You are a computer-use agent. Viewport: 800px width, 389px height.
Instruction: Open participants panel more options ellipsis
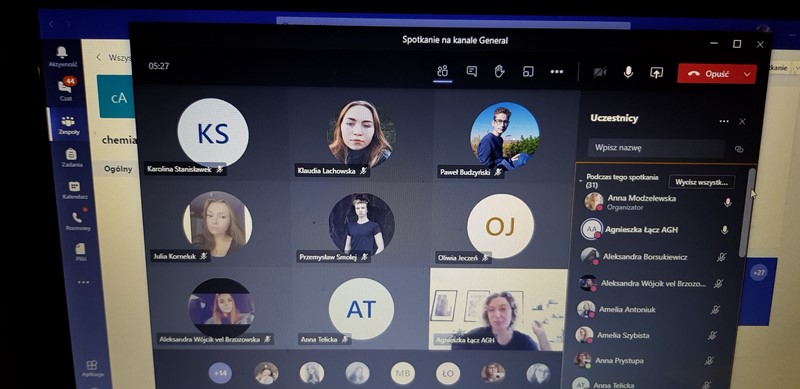pyautogui.click(x=724, y=121)
